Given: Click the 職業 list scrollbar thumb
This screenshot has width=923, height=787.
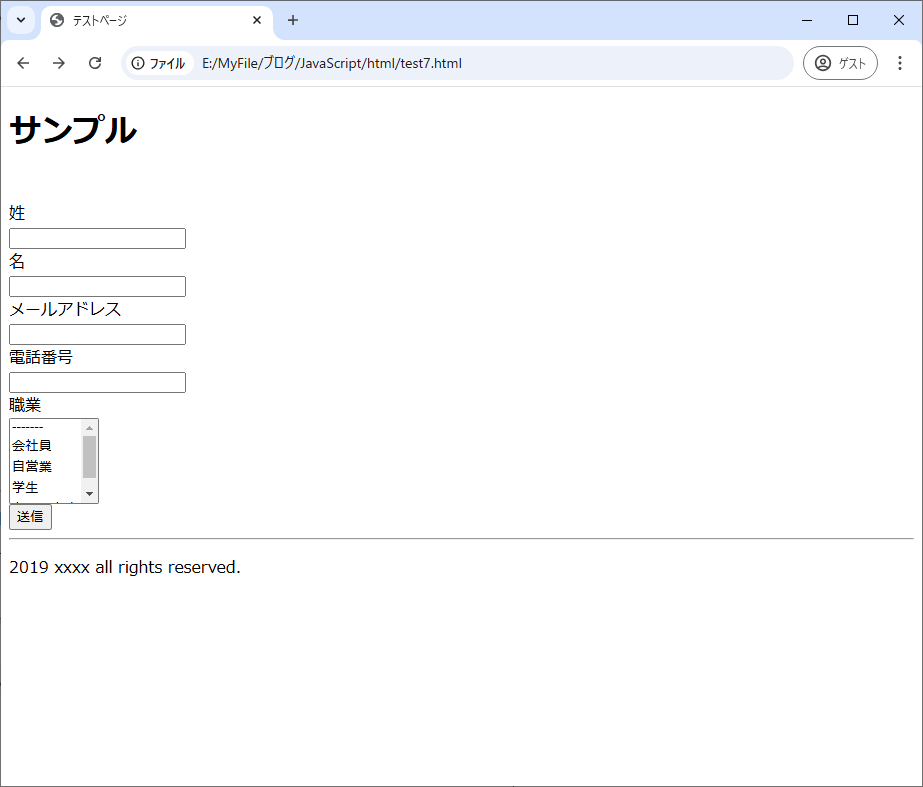Looking at the screenshot, I should coord(89,457).
